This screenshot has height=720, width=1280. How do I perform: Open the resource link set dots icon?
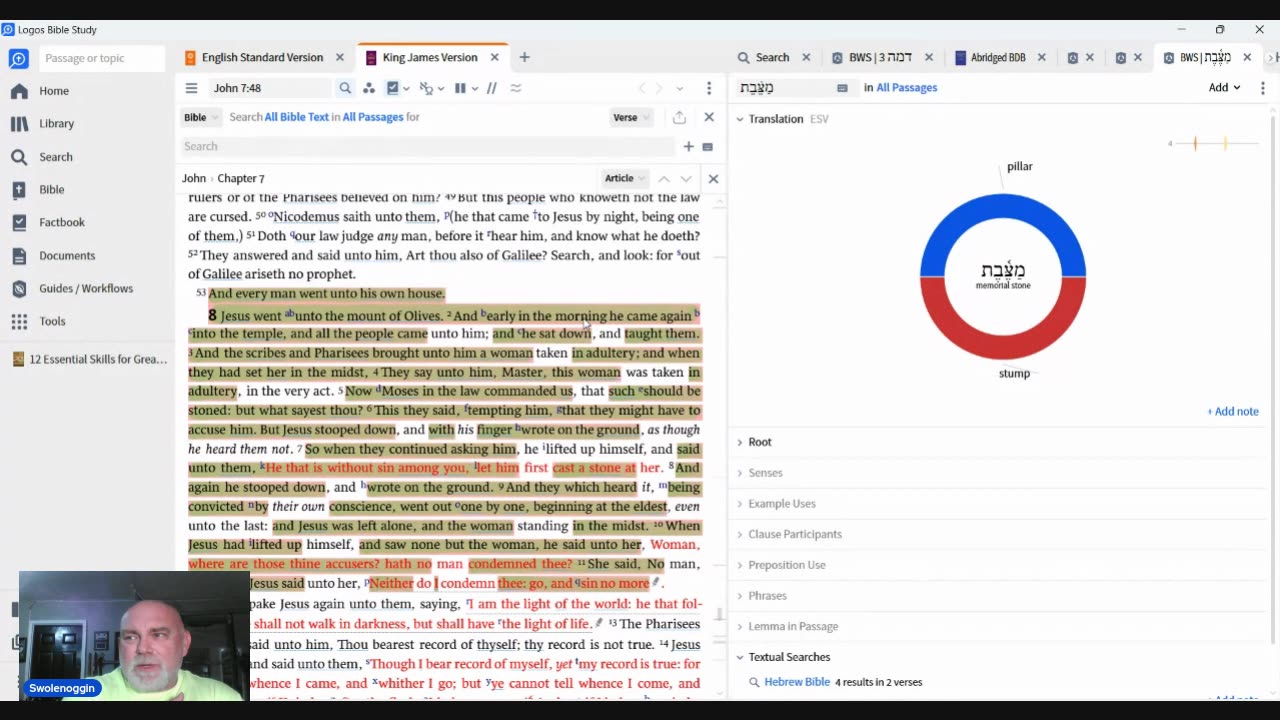point(369,88)
